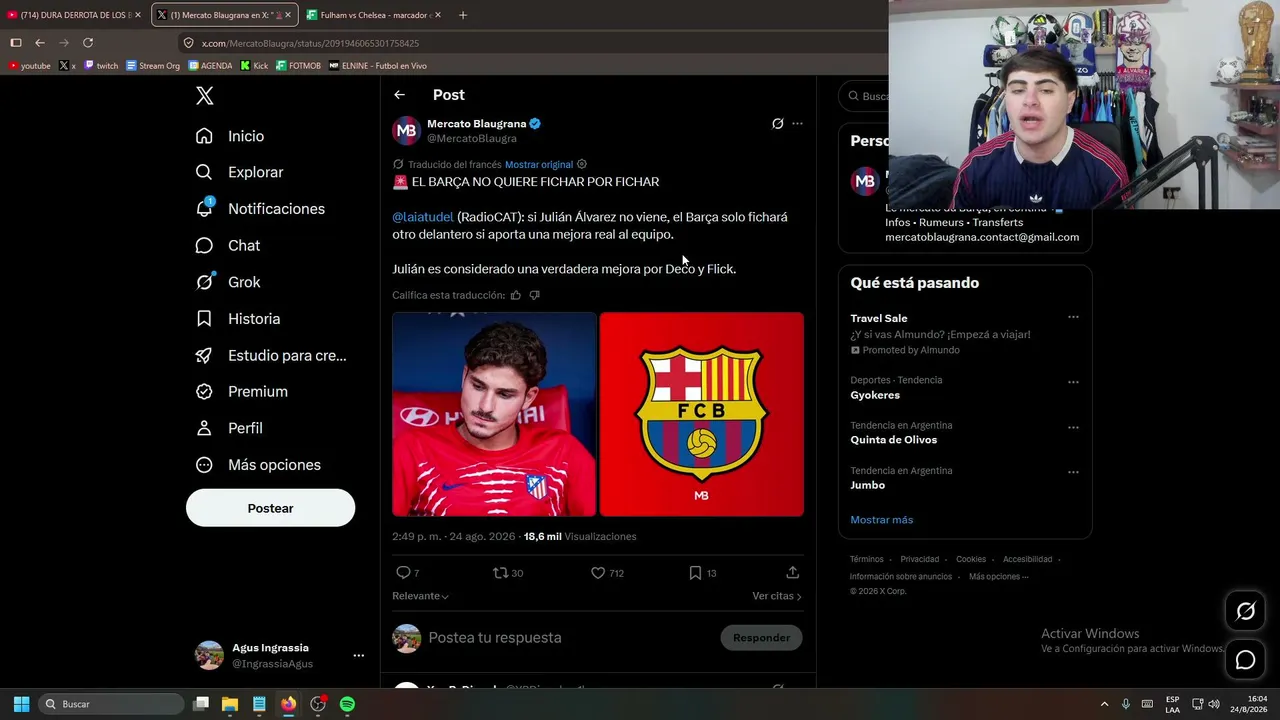Open more options for Travel Sale promotion
The image size is (1280, 720).
tap(1073, 317)
